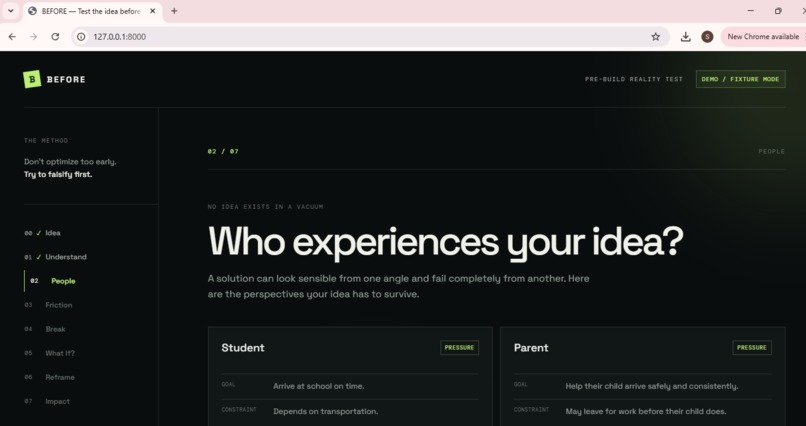Click 'Arrive at school on time.' text
The height and width of the screenshot is (426, 806).
point(319,386)
